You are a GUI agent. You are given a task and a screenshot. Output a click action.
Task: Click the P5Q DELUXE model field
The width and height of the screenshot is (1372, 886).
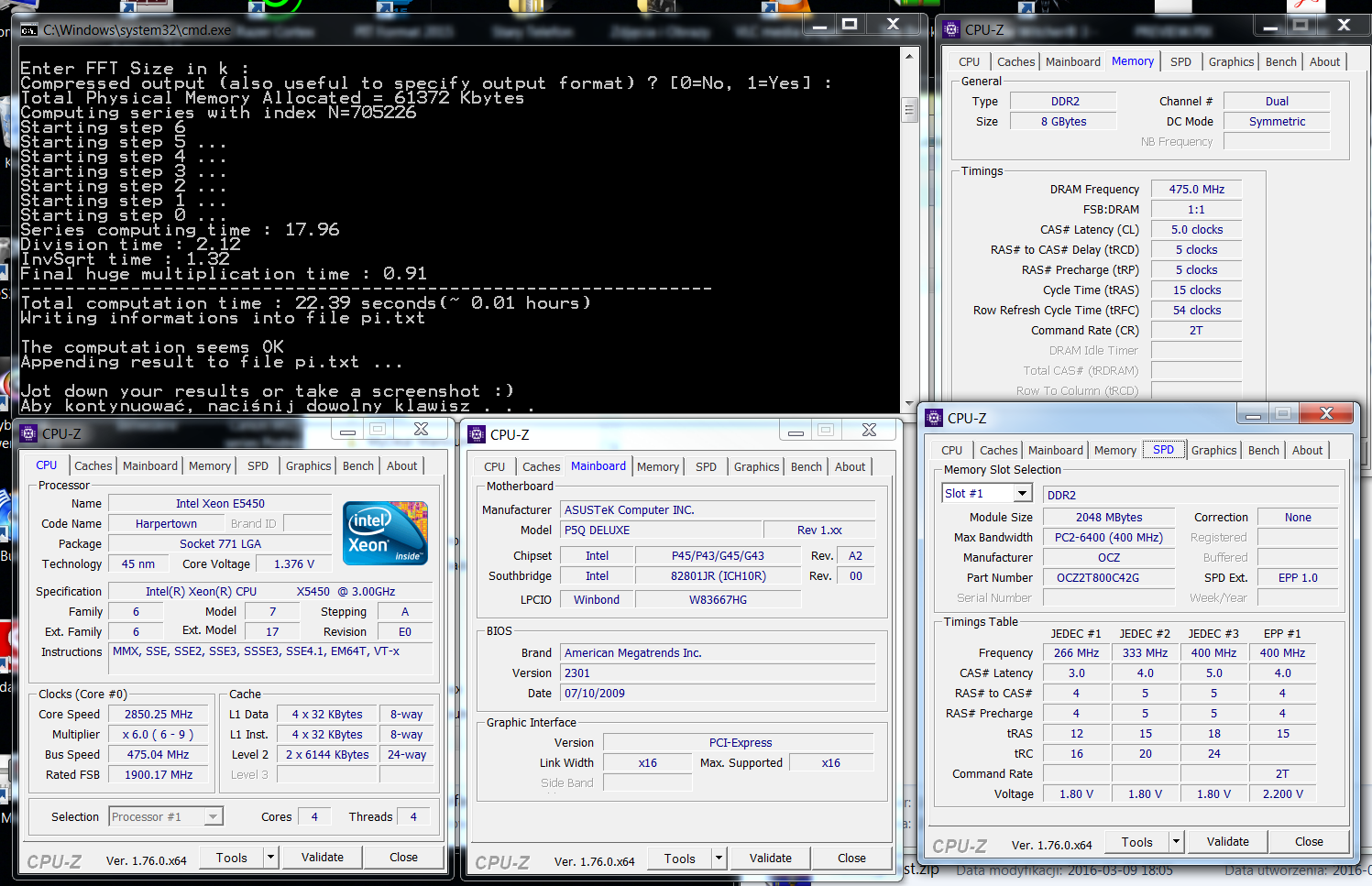[661, 530]
